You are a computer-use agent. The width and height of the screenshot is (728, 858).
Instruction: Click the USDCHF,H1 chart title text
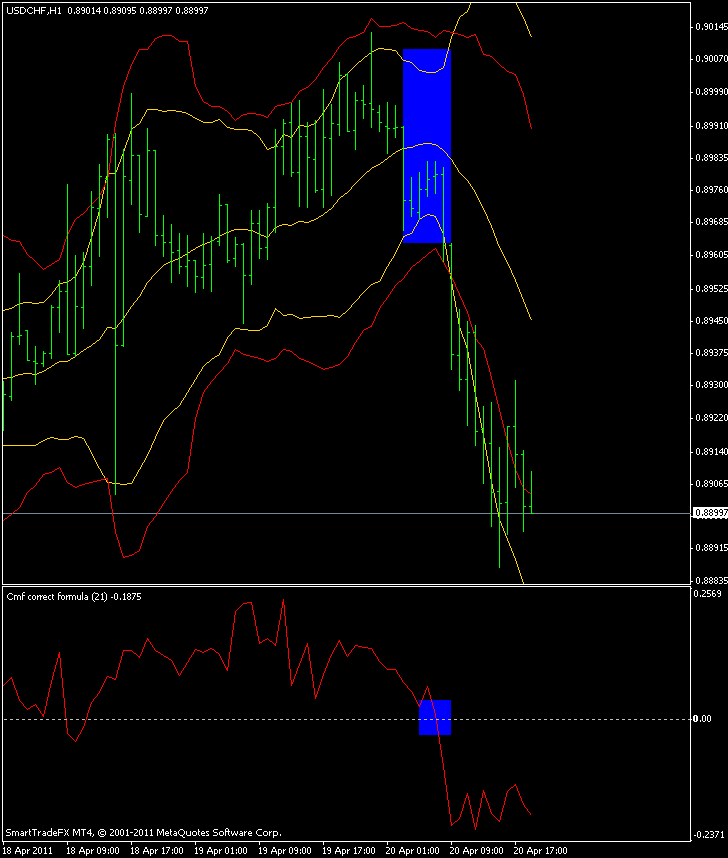pos(33,10)
